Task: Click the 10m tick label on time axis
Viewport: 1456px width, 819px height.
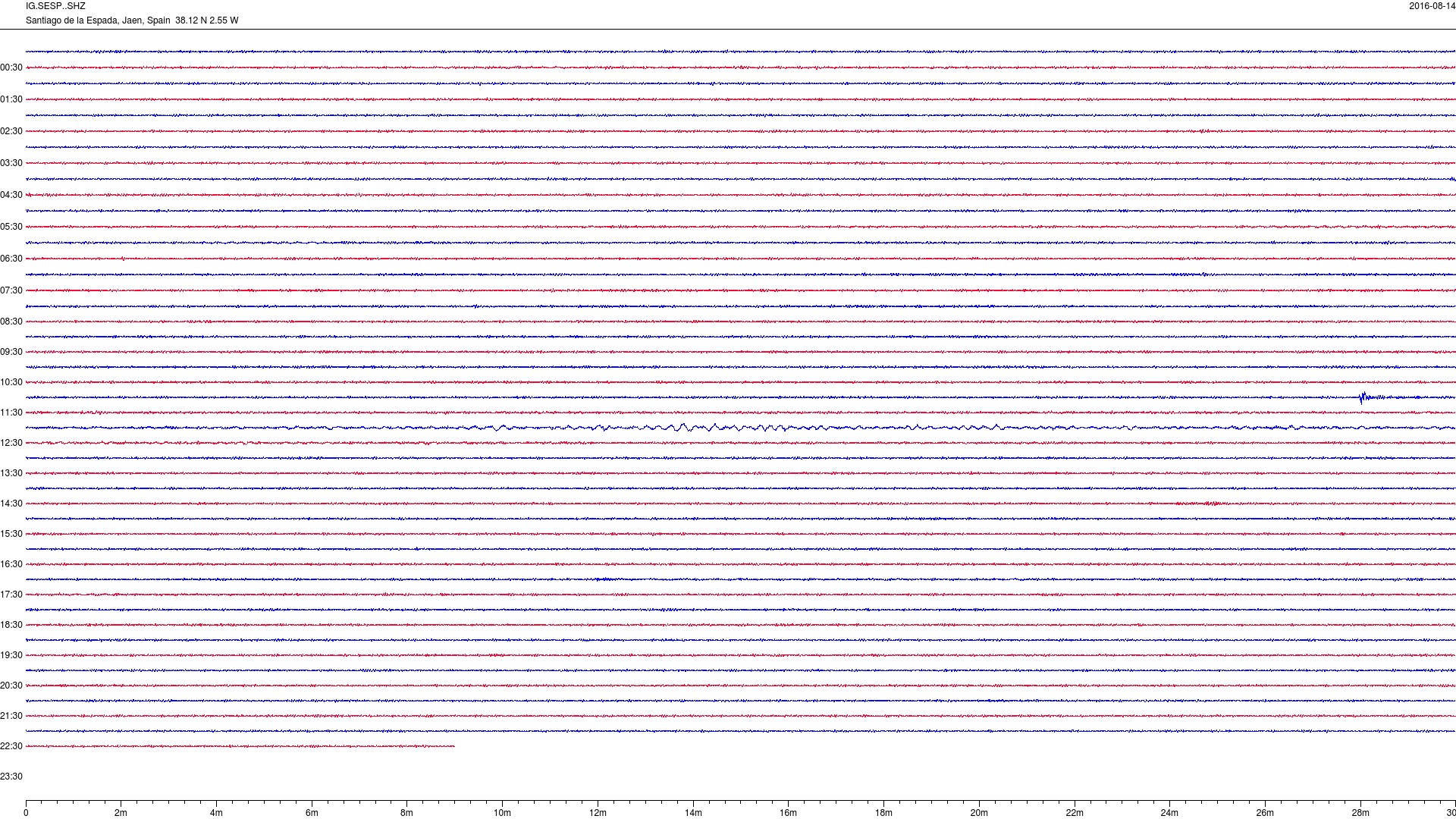Action: 502,813
